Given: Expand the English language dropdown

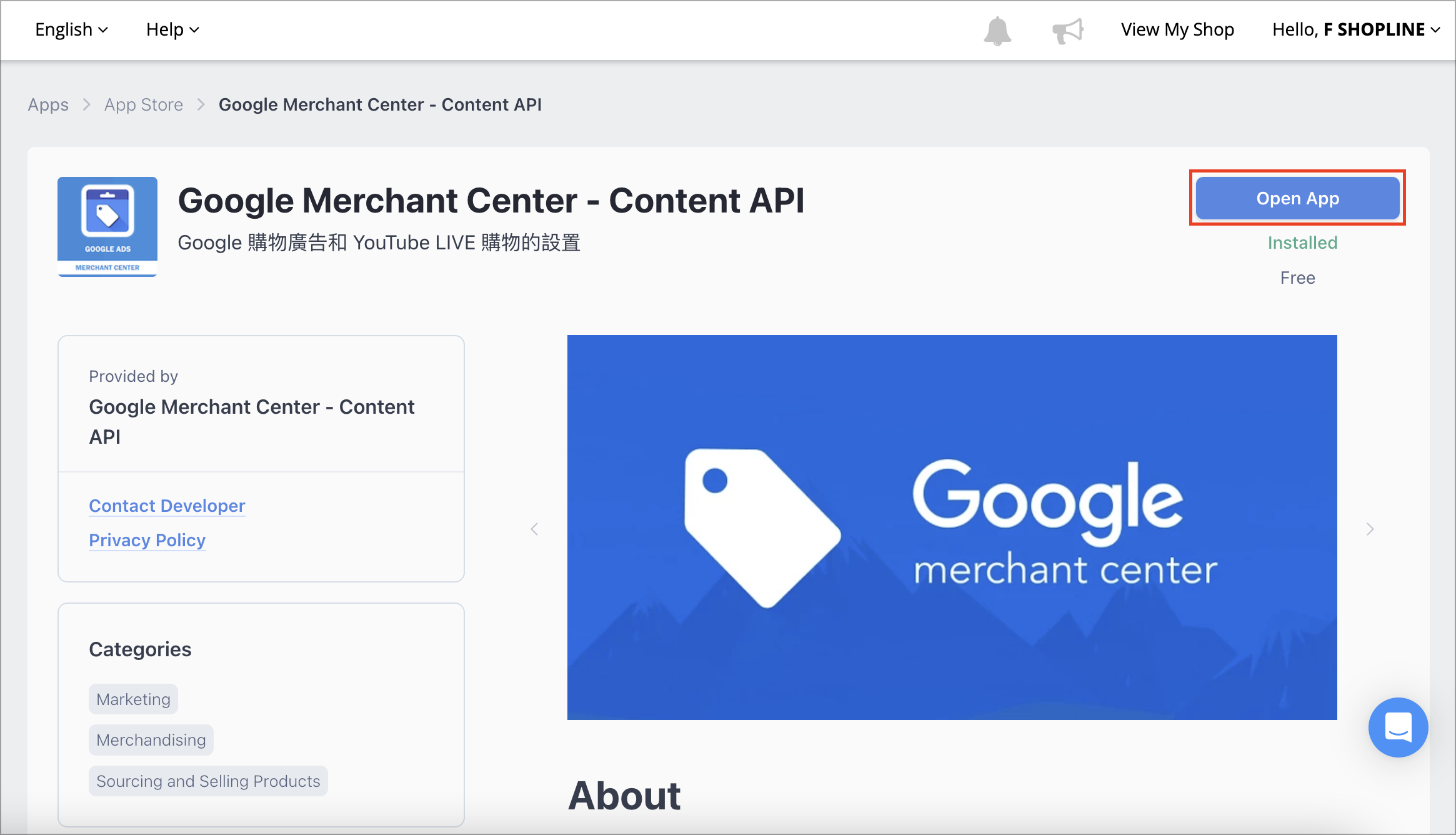Looking at the screenshot, I should click(x=71, y=30).
